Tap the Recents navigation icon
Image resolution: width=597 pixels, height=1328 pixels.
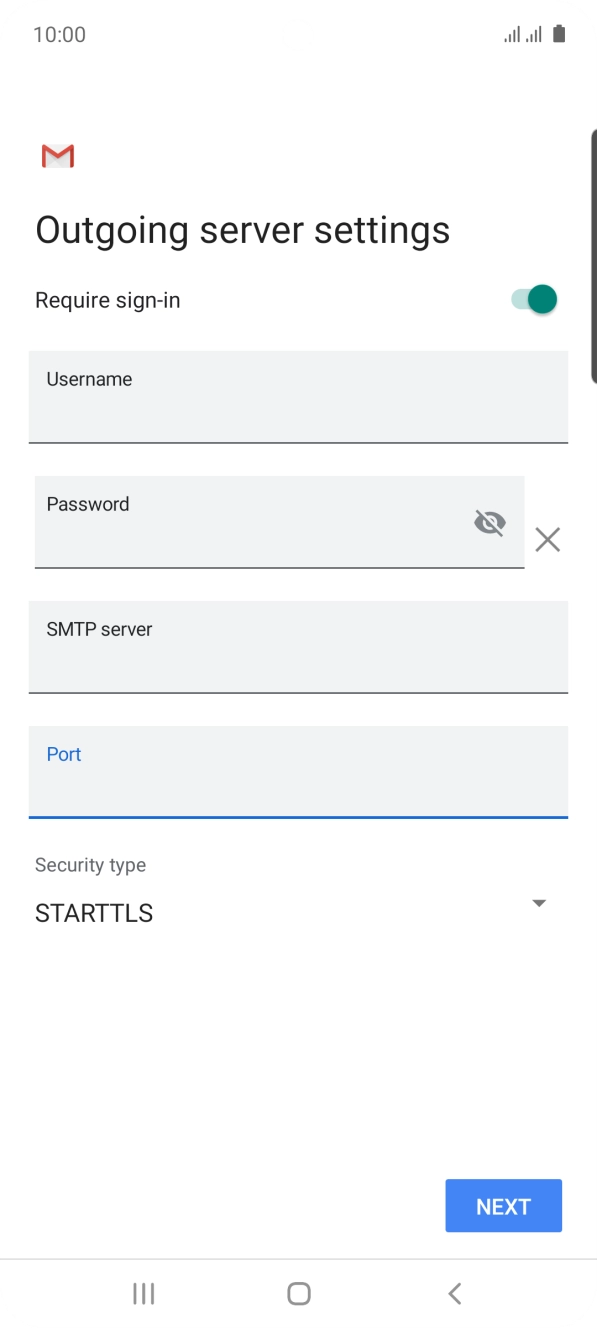pos(143,1292)
